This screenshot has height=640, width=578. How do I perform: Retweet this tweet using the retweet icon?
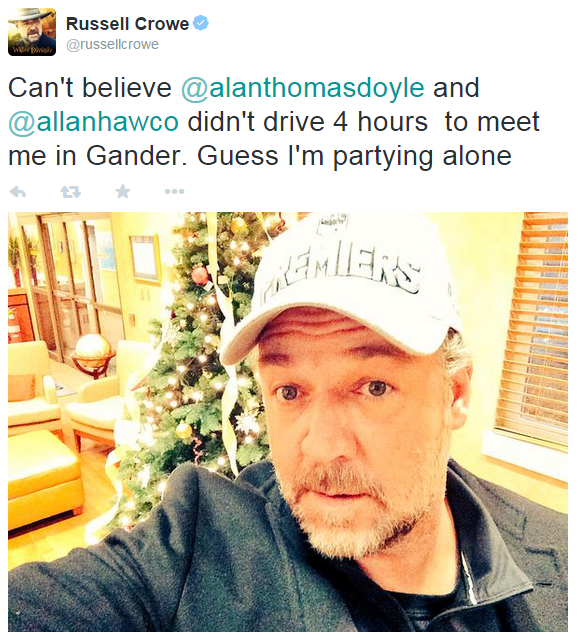pos(71,191)
